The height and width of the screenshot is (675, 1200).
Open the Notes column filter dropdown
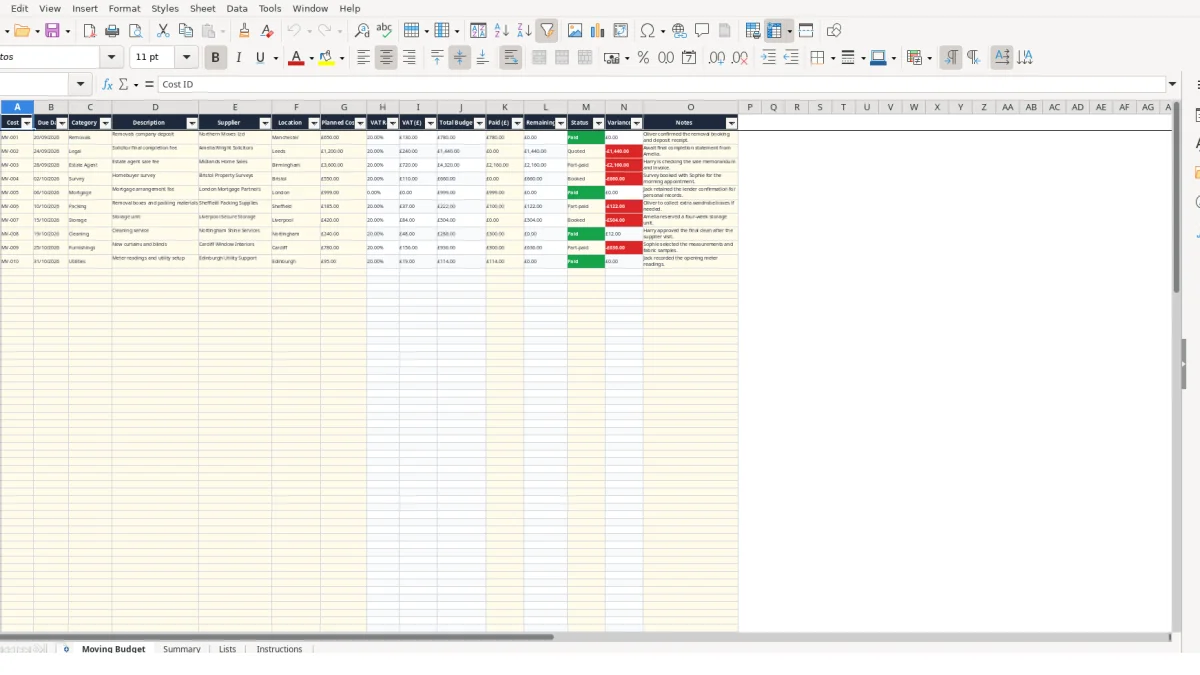point(731,123)
